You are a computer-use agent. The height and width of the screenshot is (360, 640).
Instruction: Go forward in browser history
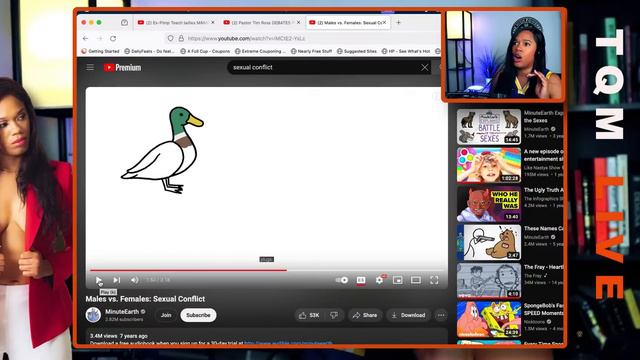(100, 38)
